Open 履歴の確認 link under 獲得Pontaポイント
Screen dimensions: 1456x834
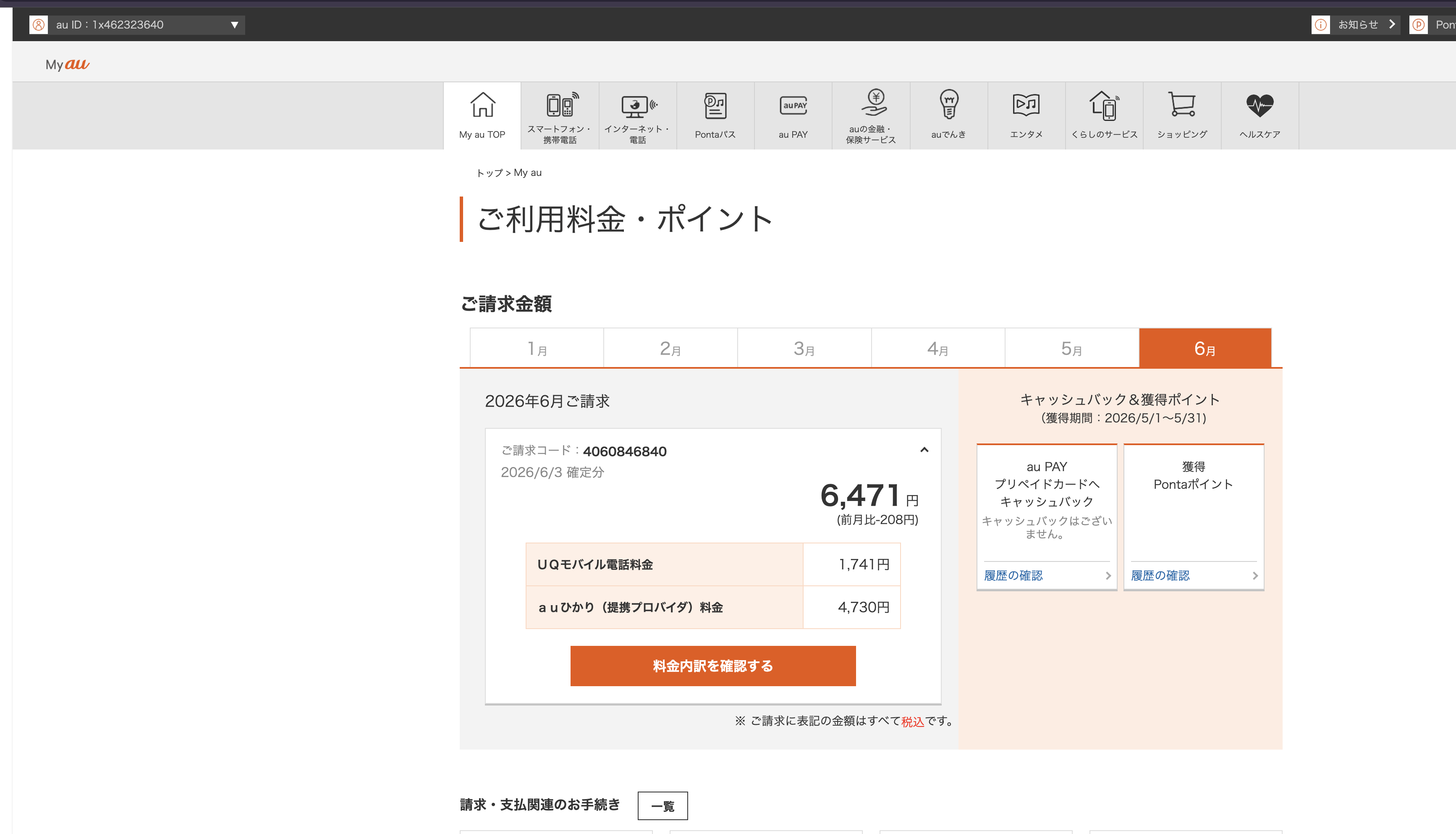click(x=1160, y=576)
